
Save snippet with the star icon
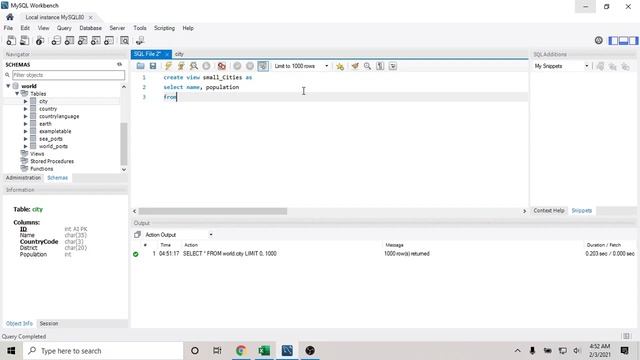[340, 66]
